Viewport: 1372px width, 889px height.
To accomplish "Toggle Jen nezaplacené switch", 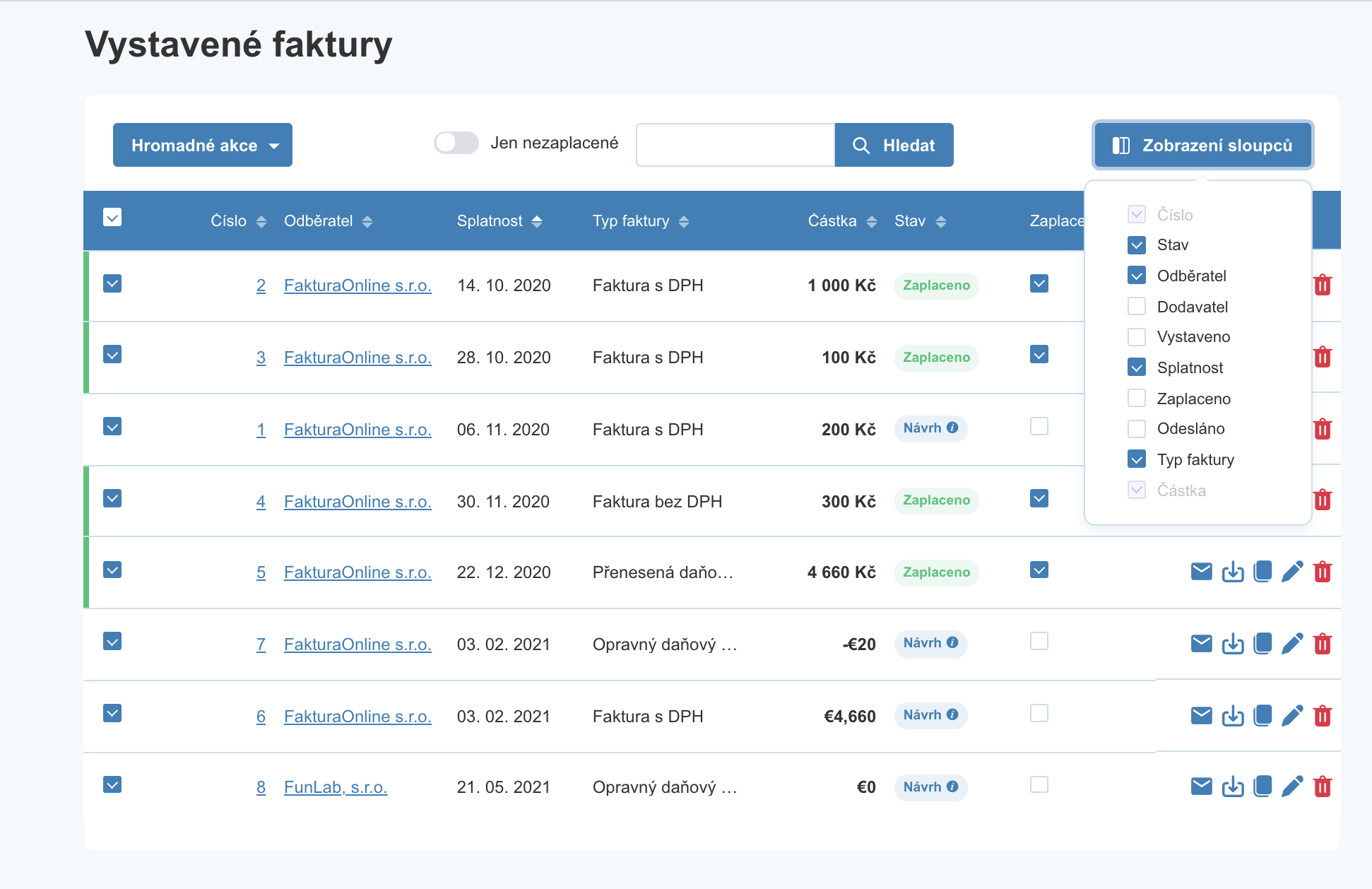I will [456, 143].
